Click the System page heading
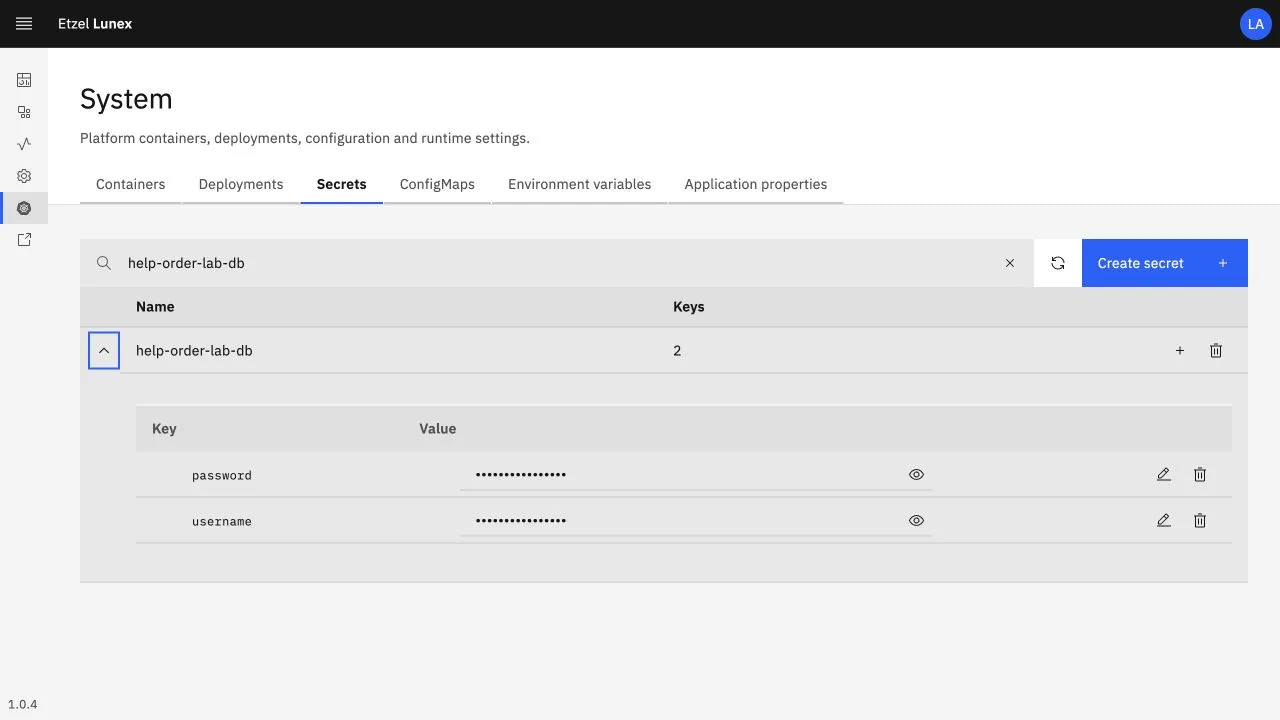Screen dimensions: 1280x720 (126, 99)
